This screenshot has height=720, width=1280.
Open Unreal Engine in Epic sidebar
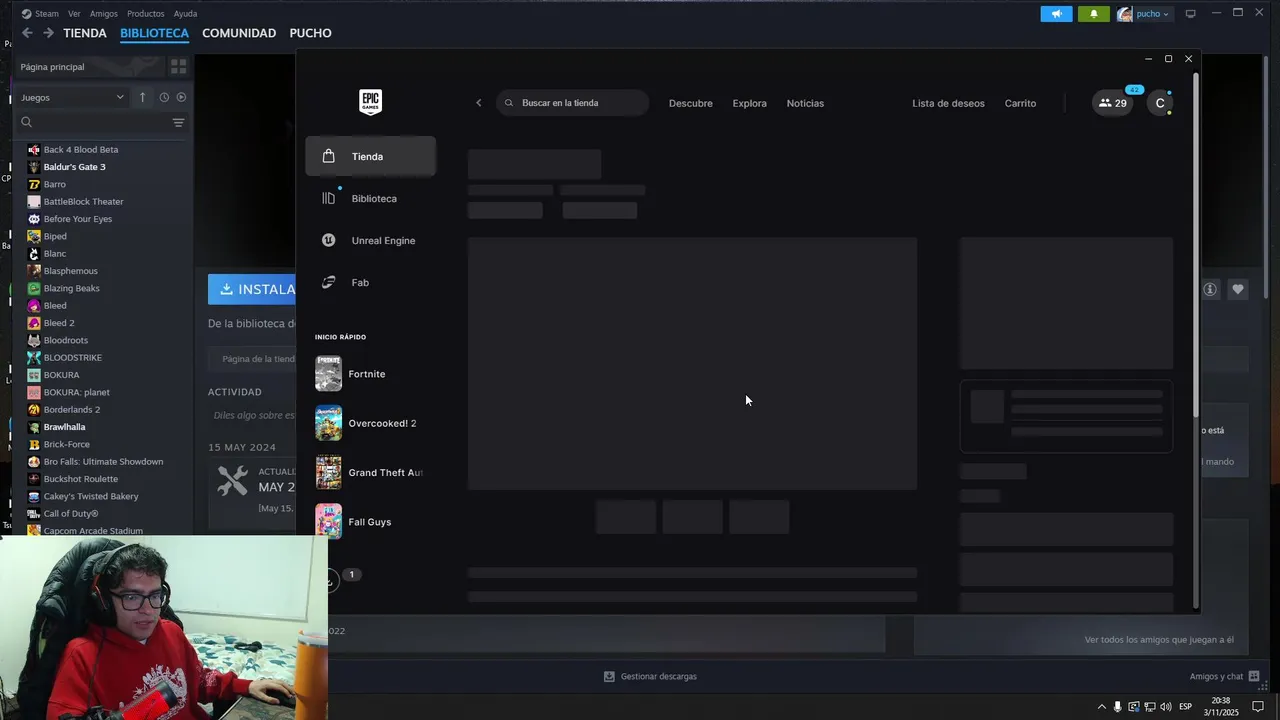tap(370, 240)
